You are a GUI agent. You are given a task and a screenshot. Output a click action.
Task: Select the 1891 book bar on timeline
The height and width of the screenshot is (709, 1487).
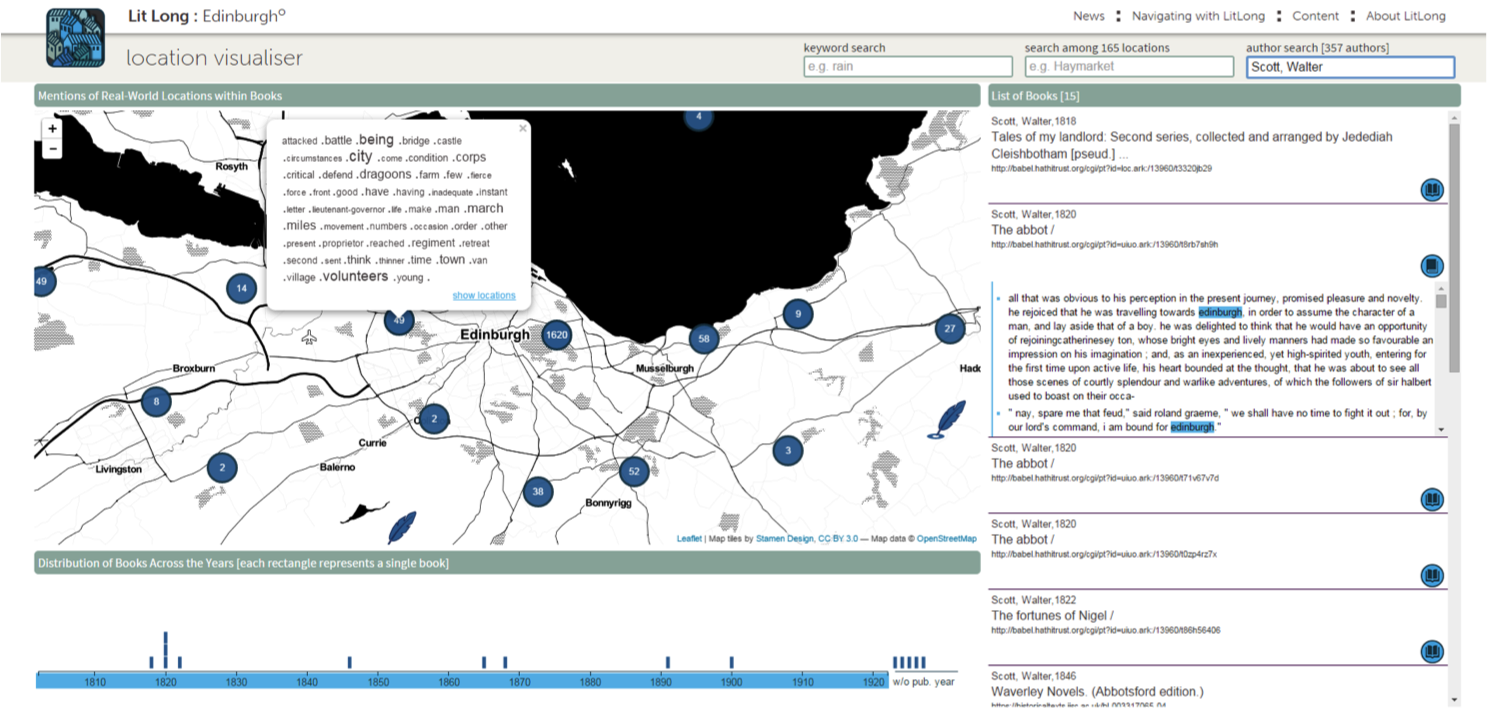(x=668, y=662)
